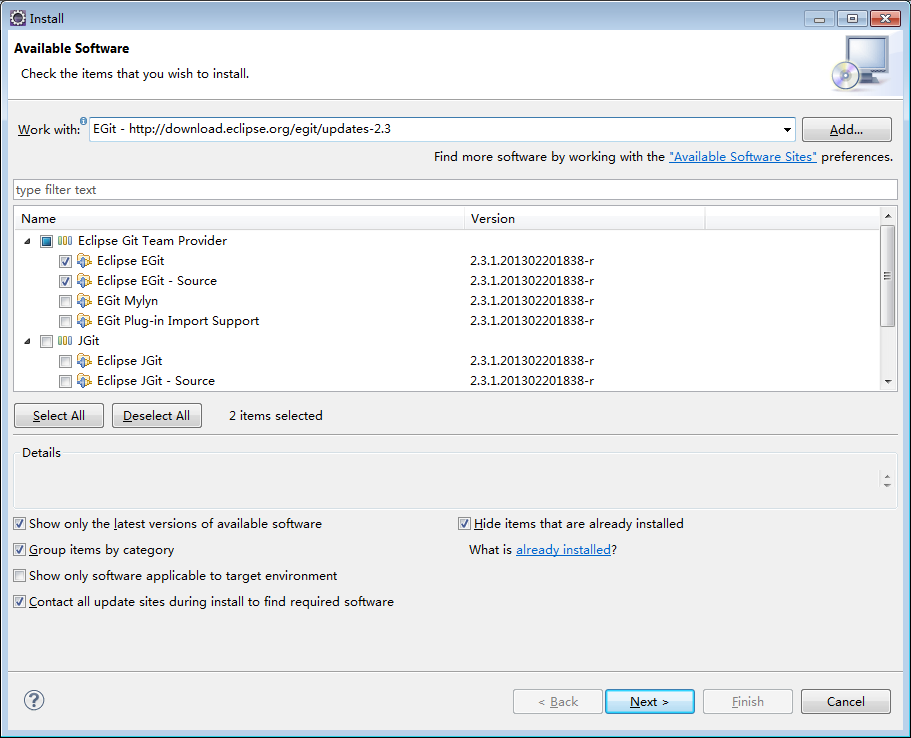Click the '2 items selected' status text
The image size is (911, 738).
275,415
